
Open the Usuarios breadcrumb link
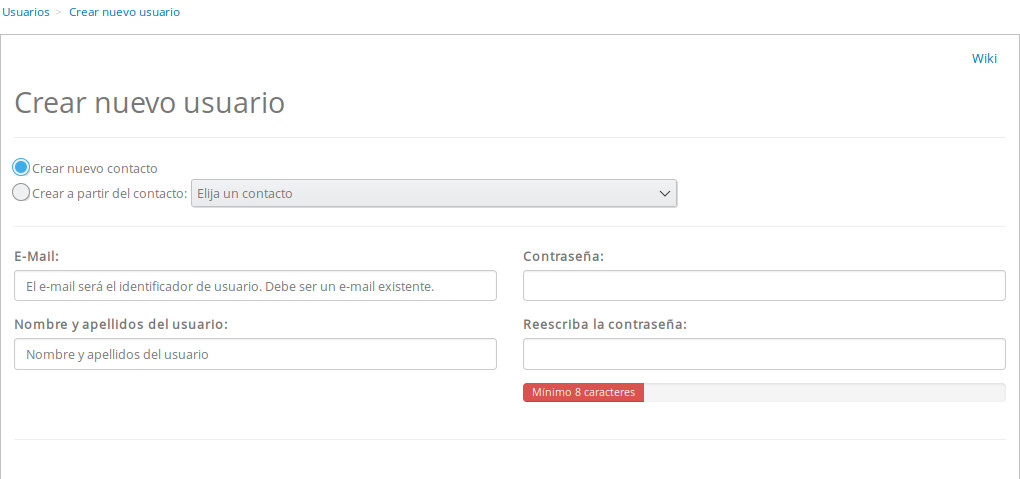tap(26, 12)
